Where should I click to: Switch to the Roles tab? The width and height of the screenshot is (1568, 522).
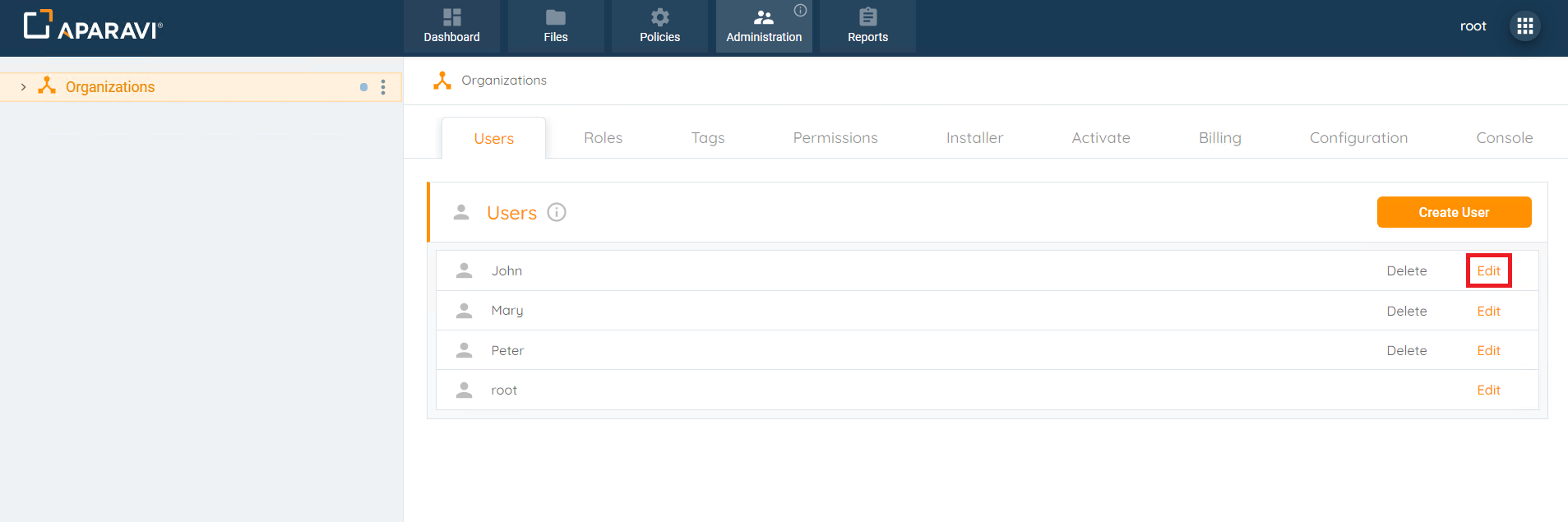pyautogui.click(x=603, y=138)
